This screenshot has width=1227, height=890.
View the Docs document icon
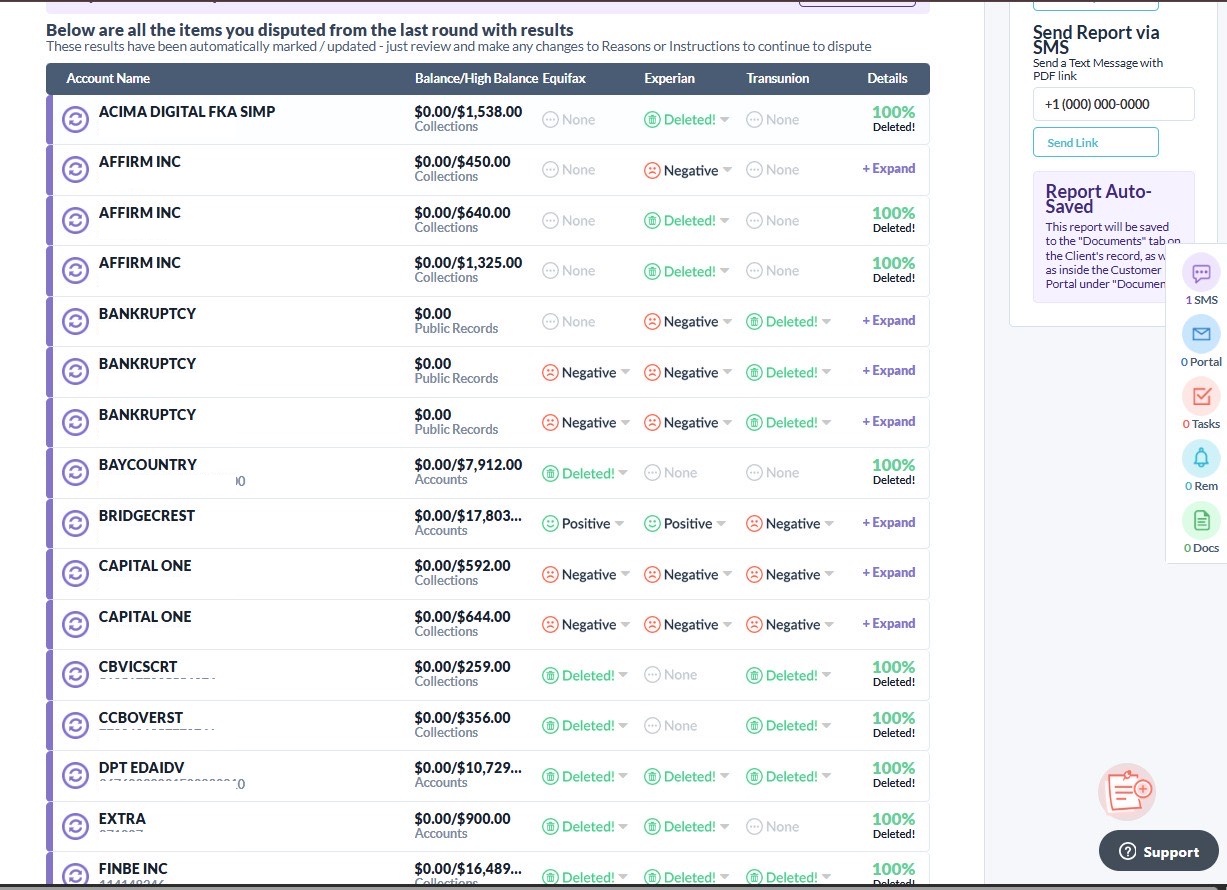click(x=1200, y=521)
